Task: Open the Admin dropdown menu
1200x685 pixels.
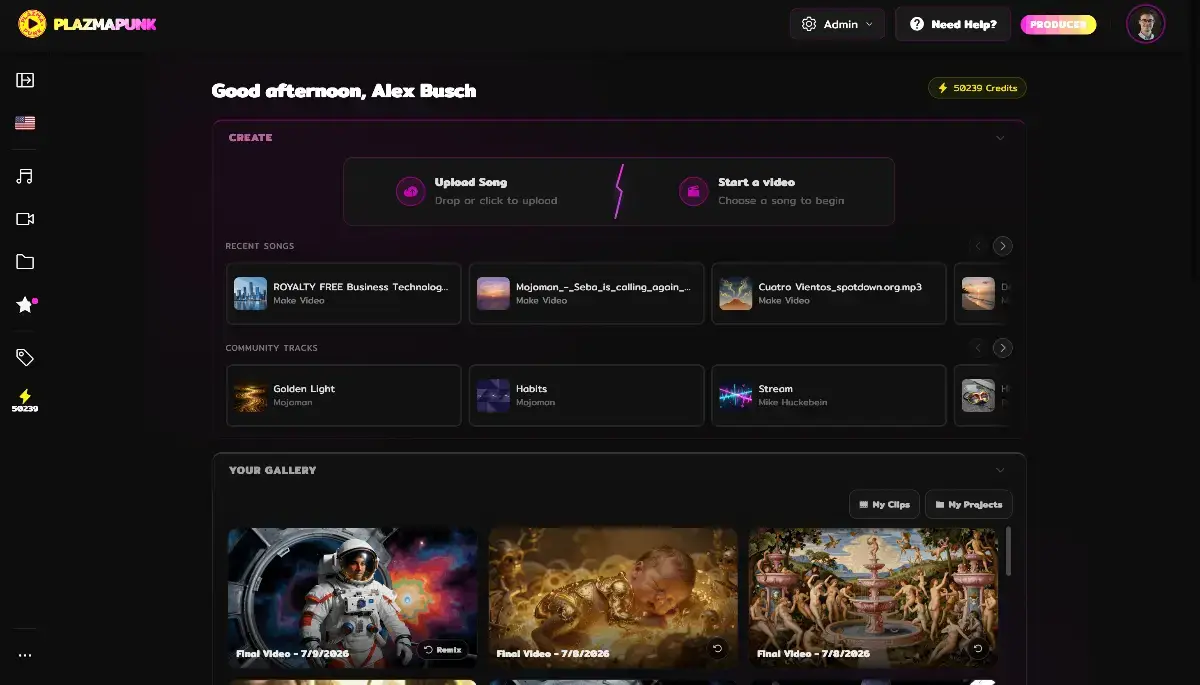Action: tap(838, 24)
